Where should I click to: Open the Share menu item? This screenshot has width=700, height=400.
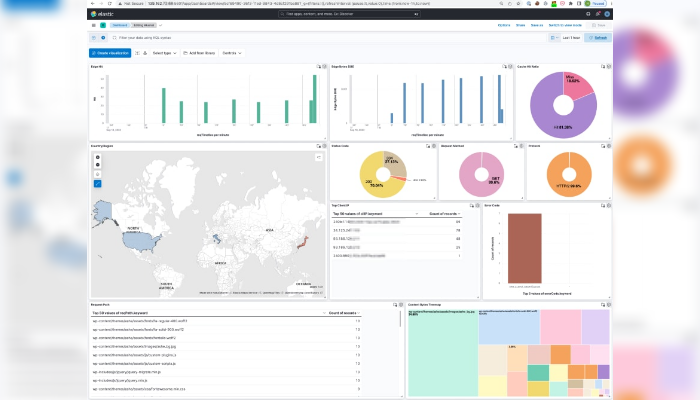(x=521, y=24)
